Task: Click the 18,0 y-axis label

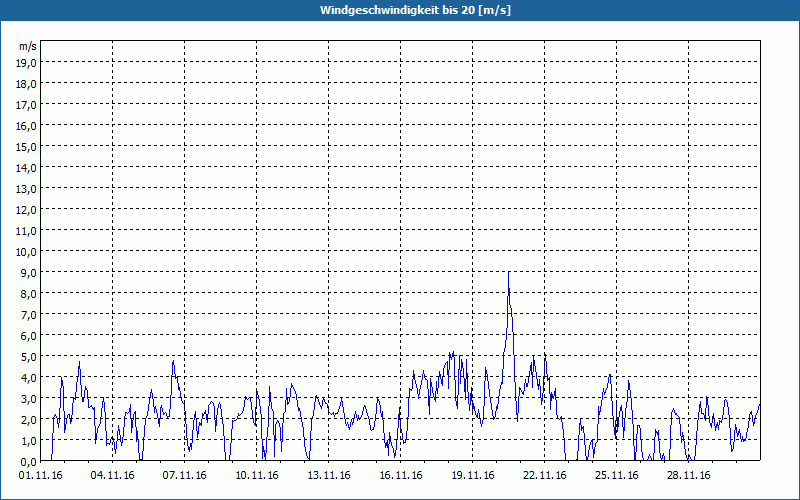Action: point(26,84)
